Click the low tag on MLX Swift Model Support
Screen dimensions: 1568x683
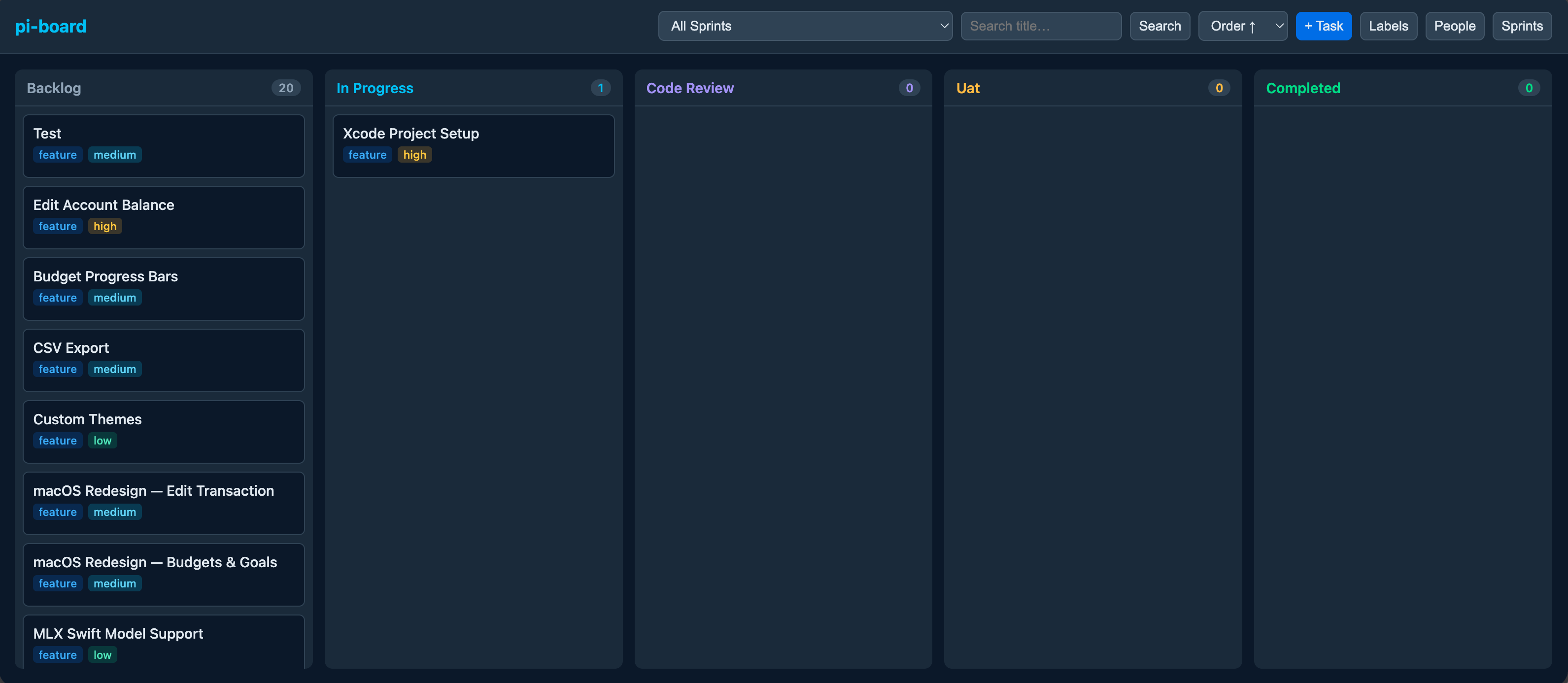tap(102, 655)
